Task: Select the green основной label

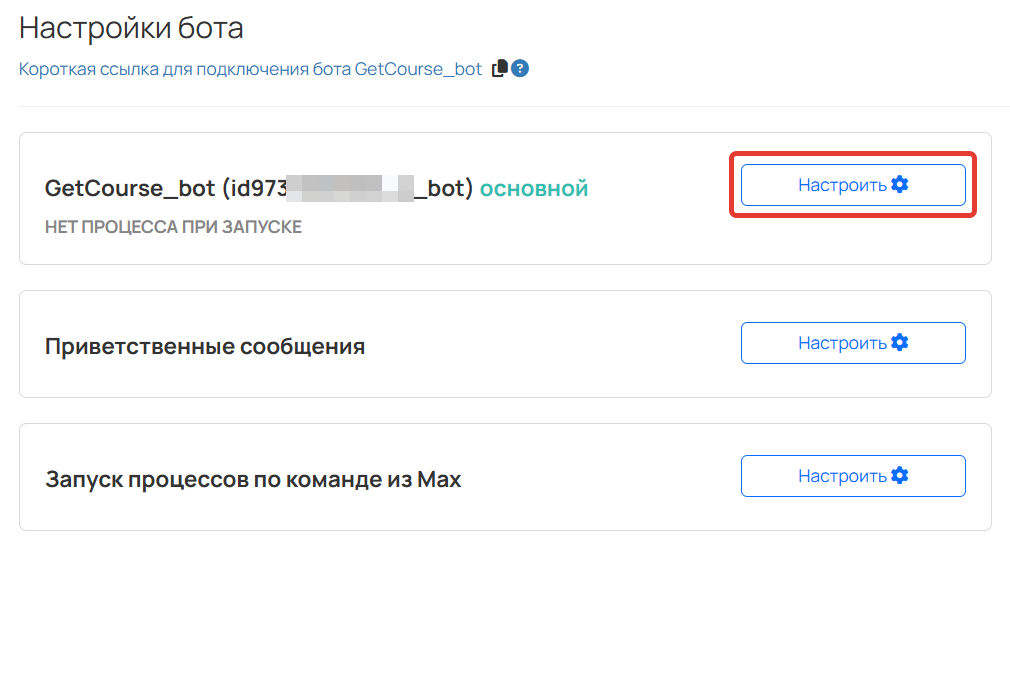Action: [x=532, y=187]
